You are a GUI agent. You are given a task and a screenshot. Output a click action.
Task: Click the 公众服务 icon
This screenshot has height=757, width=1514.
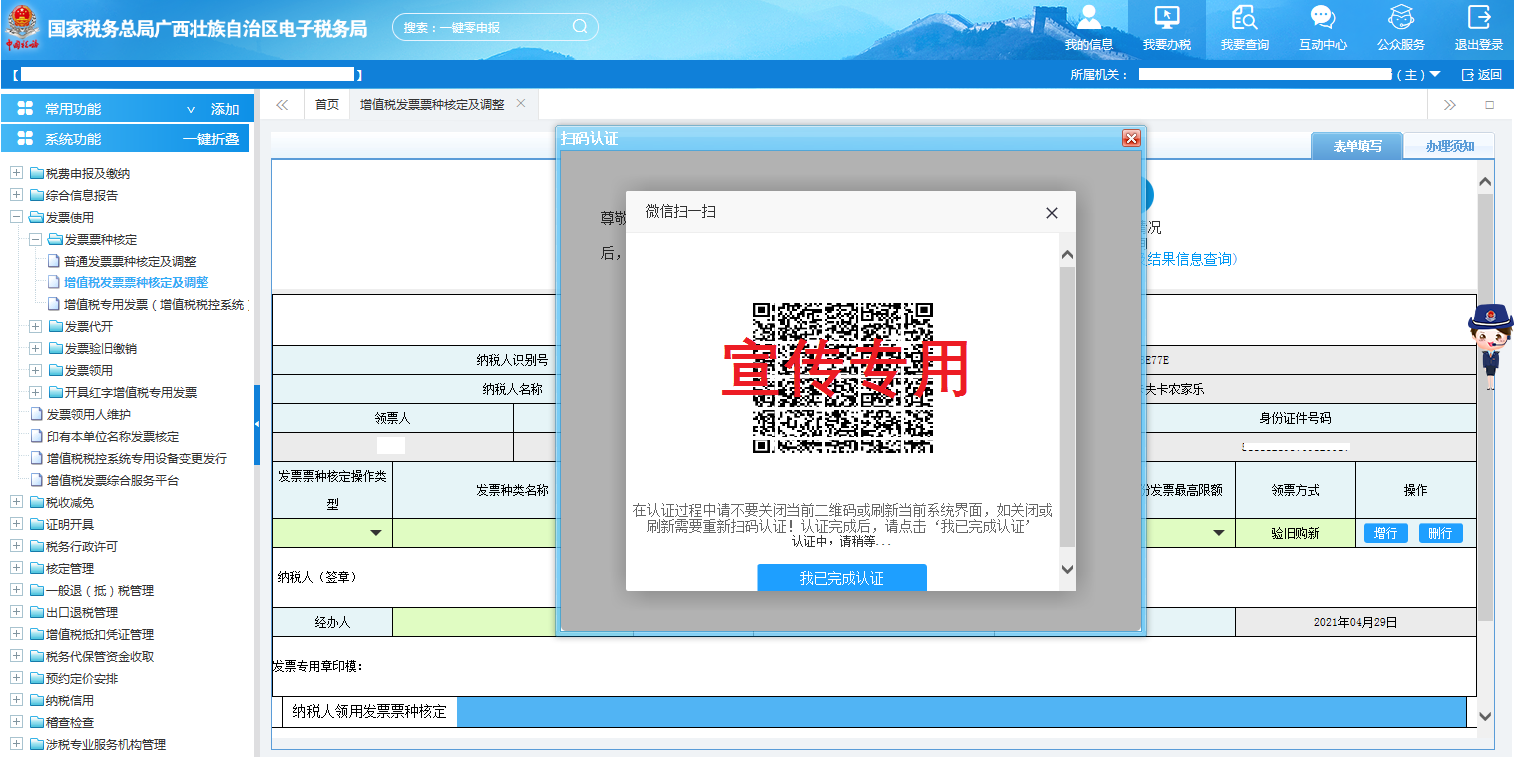[x=1400, y=19]
